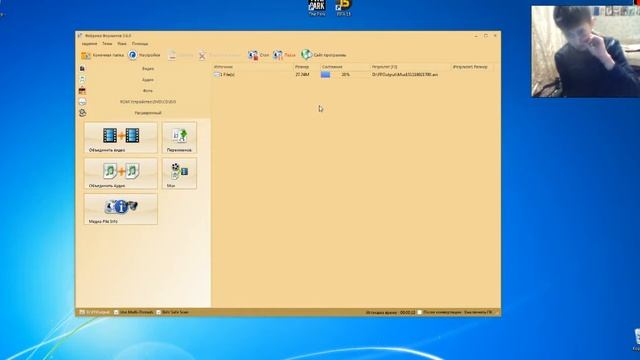Open Настройки settings from the toolbar

[144, 55]
